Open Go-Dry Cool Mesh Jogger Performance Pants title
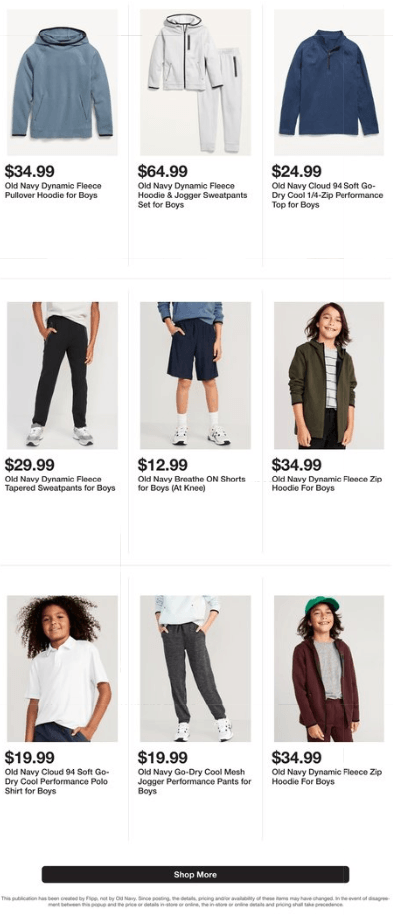 [195, 781]
